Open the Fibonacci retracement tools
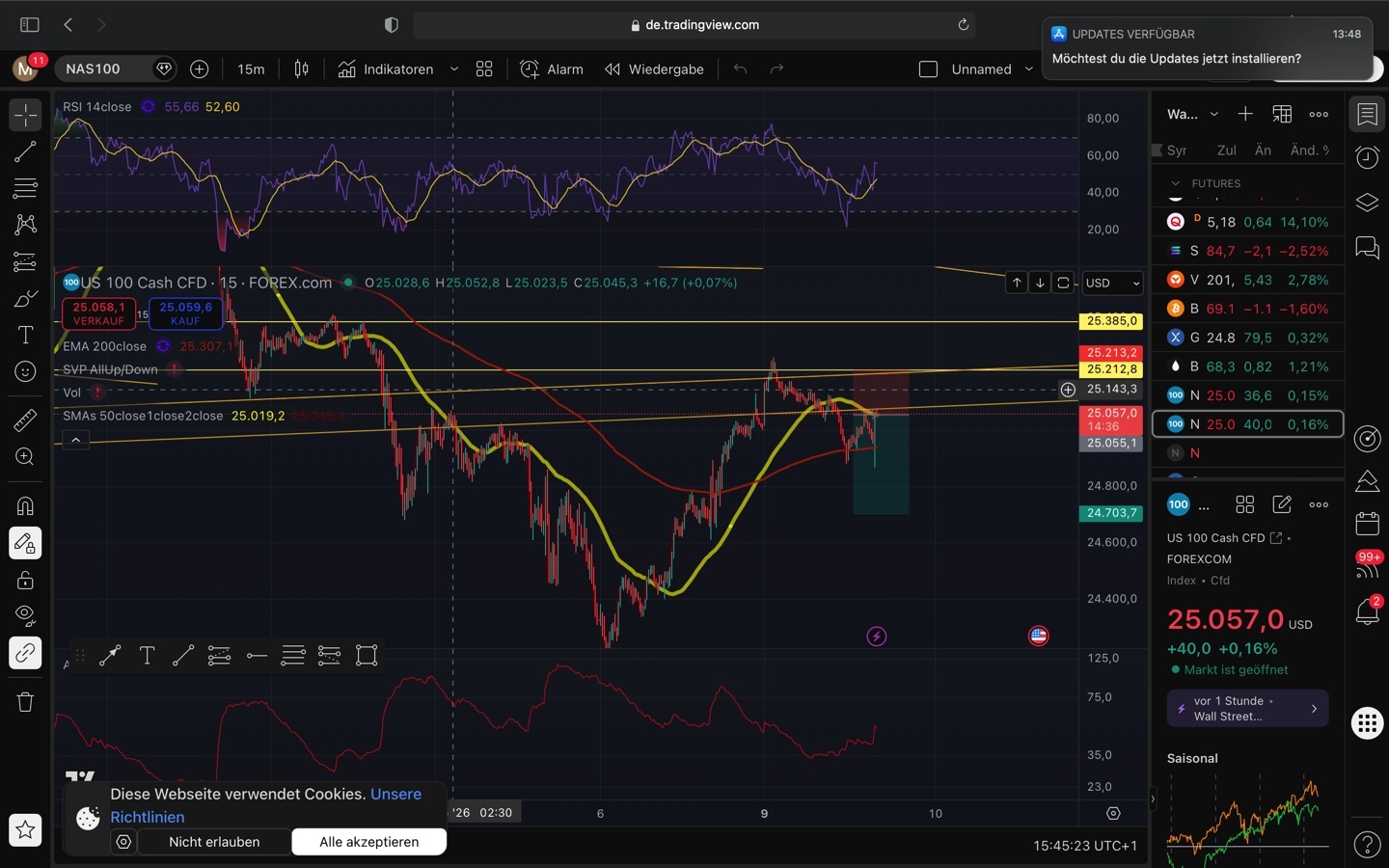This screenshot has width=1389, height=868. tap(25, 188)
